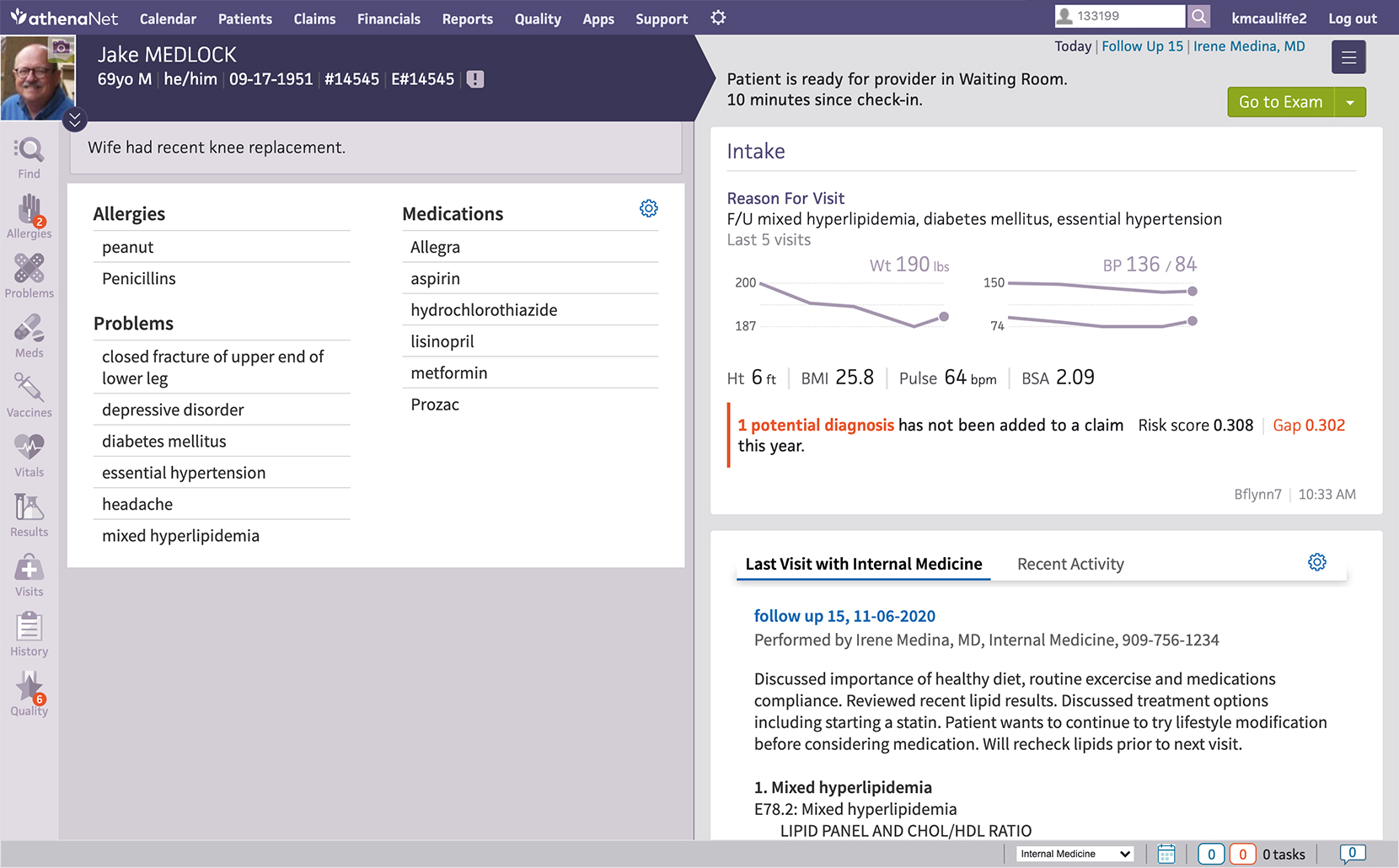Open the Find sidebar tool
The height and width of the screenshot is (868, 1399).
tap(29, 158)
